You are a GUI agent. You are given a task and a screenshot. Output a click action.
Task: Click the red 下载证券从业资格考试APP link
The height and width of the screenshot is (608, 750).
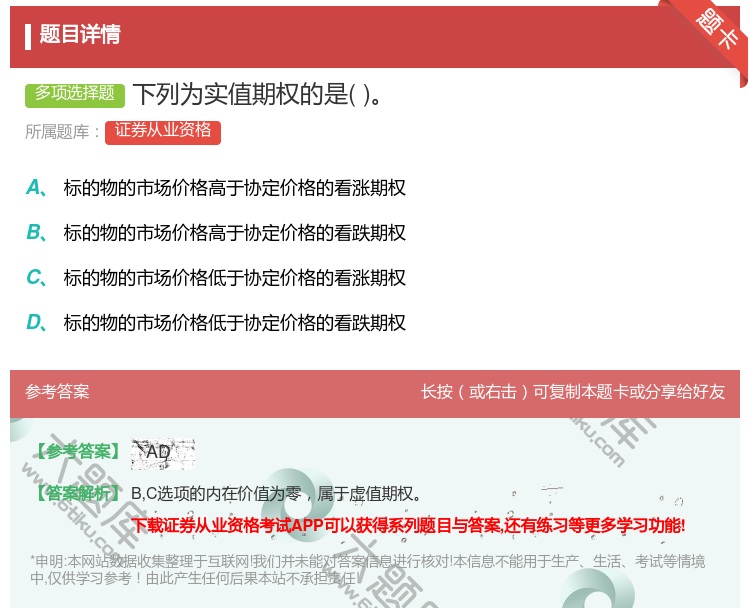pos(408,525)
